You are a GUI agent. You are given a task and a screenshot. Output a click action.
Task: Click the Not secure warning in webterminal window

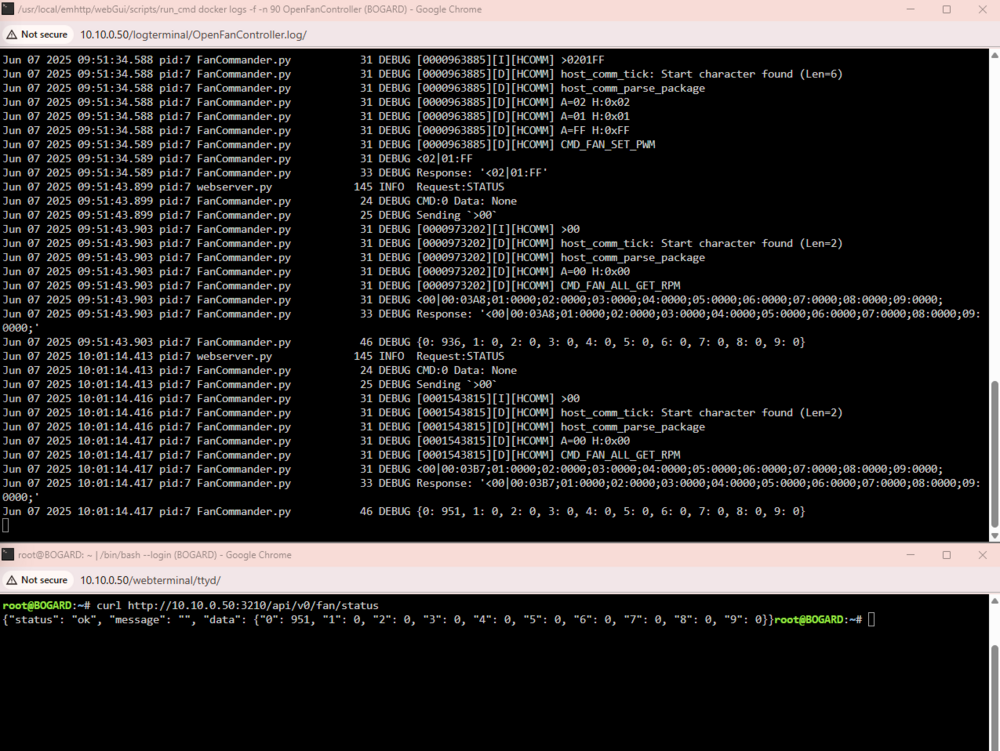click(x=37, y=580)
